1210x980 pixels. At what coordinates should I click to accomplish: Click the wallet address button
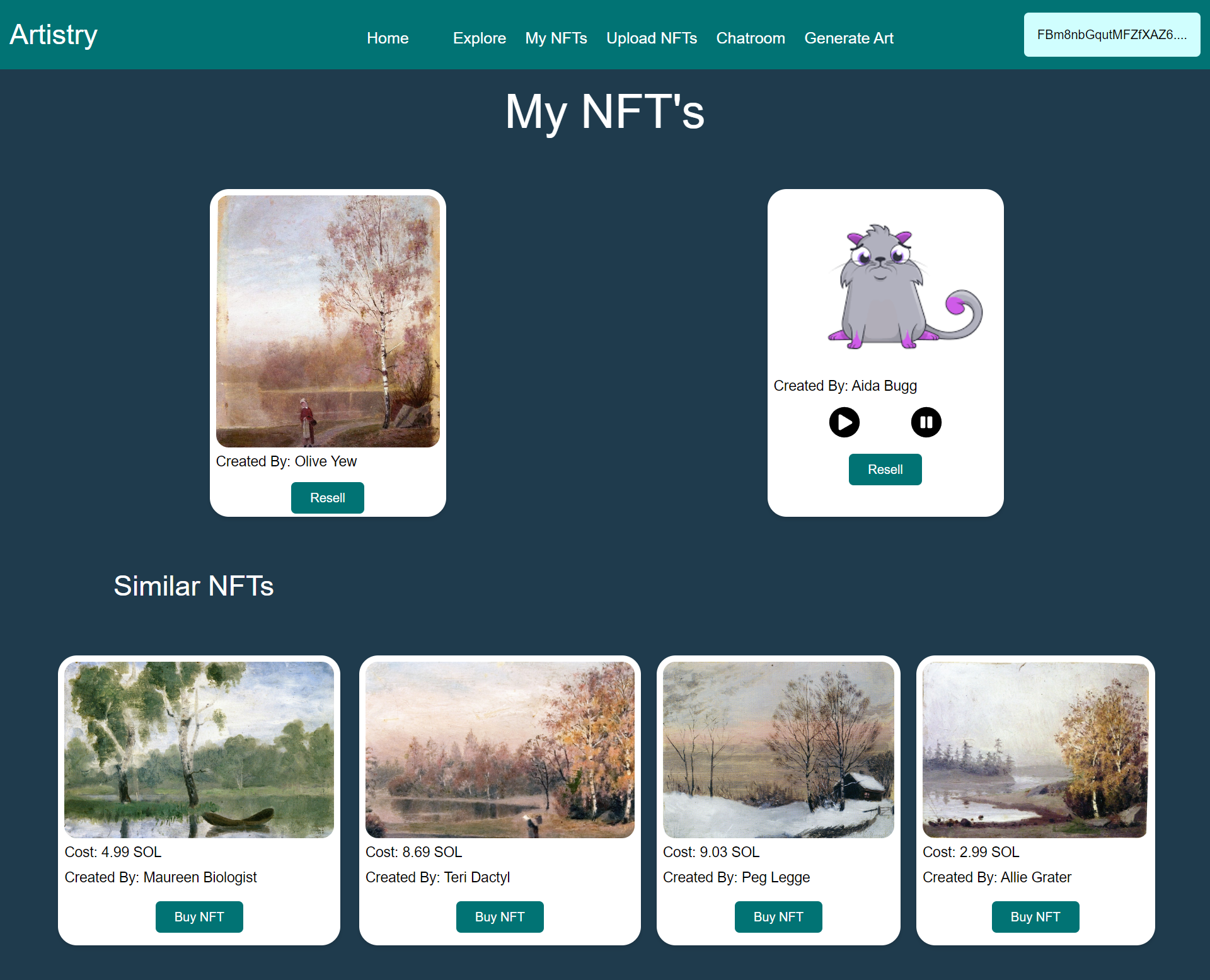[x=1111, y=35]
